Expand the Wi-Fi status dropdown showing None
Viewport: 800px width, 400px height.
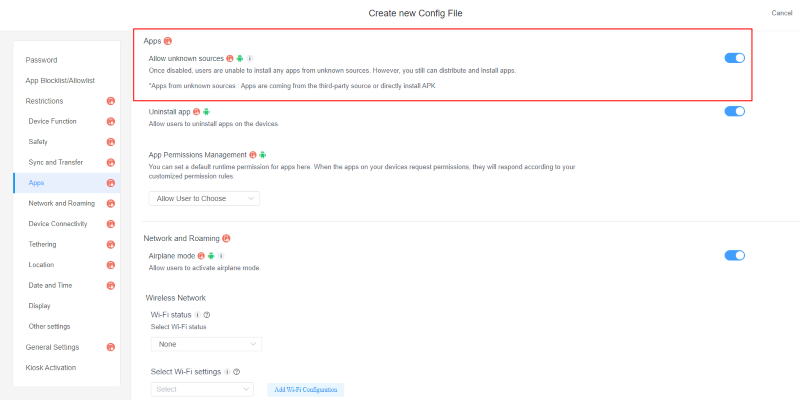click(206, 344)
